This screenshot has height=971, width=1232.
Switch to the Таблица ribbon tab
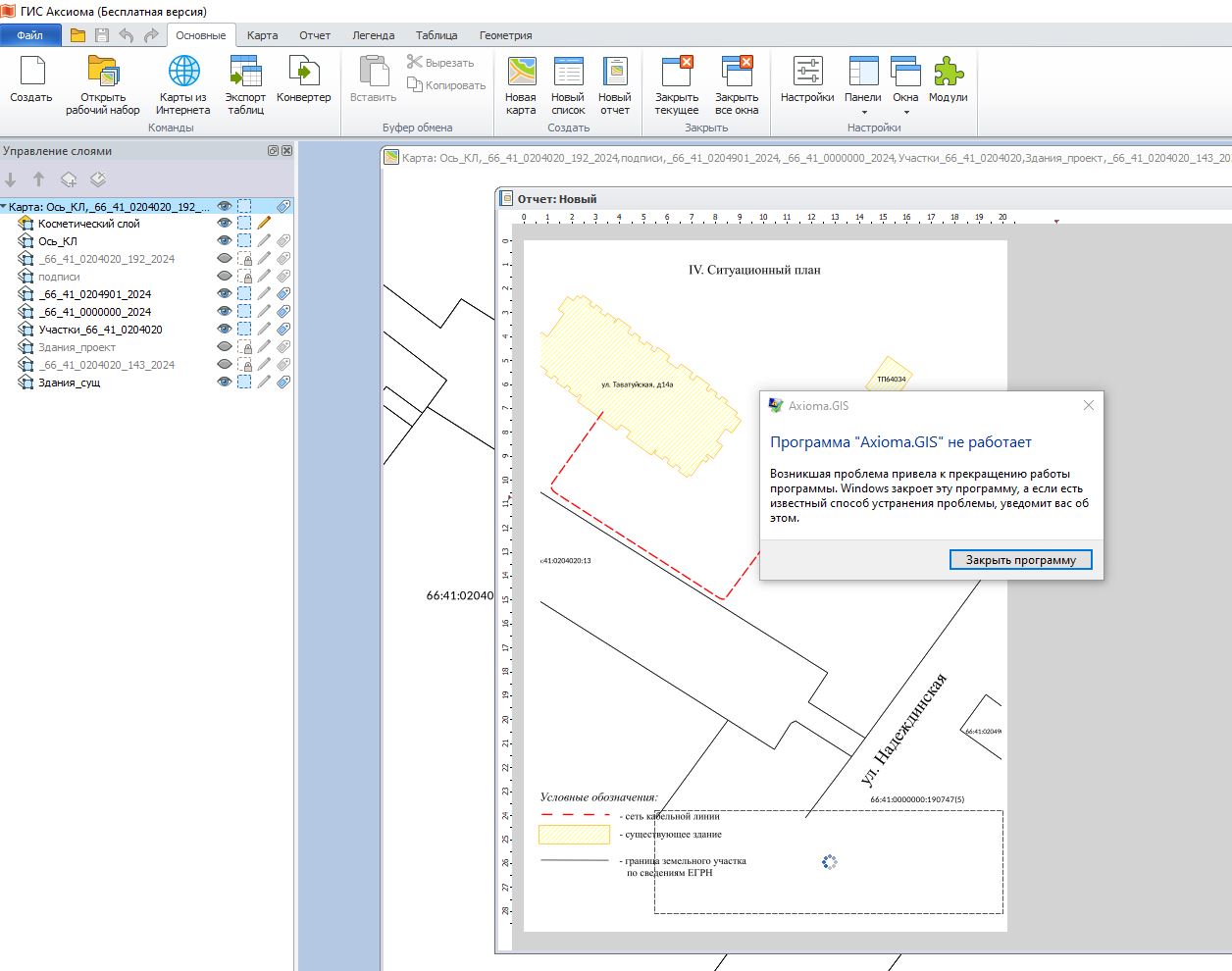click(436, 35)
